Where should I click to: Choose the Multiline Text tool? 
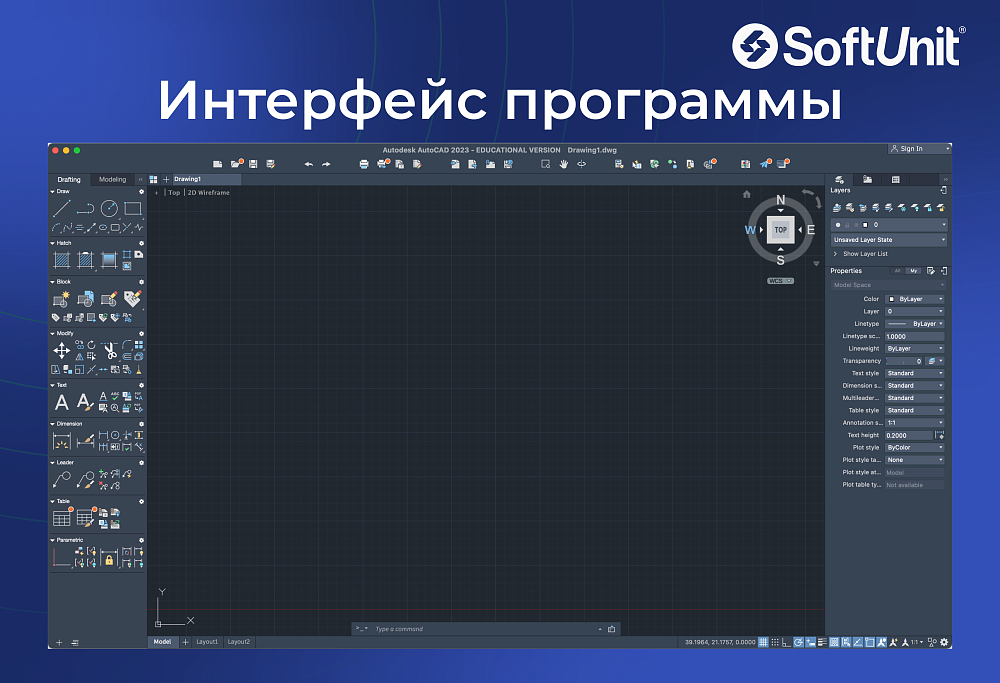point(62,402)
